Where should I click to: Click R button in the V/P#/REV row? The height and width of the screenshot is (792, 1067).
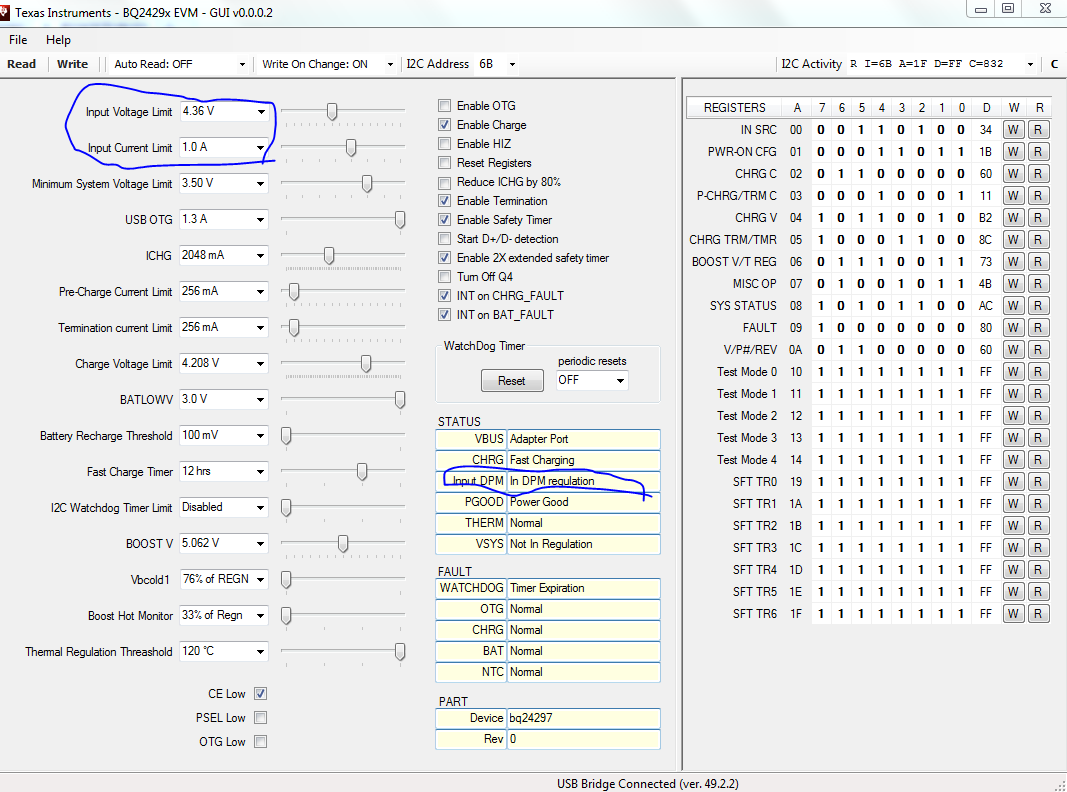click(x=1038, y=350)
